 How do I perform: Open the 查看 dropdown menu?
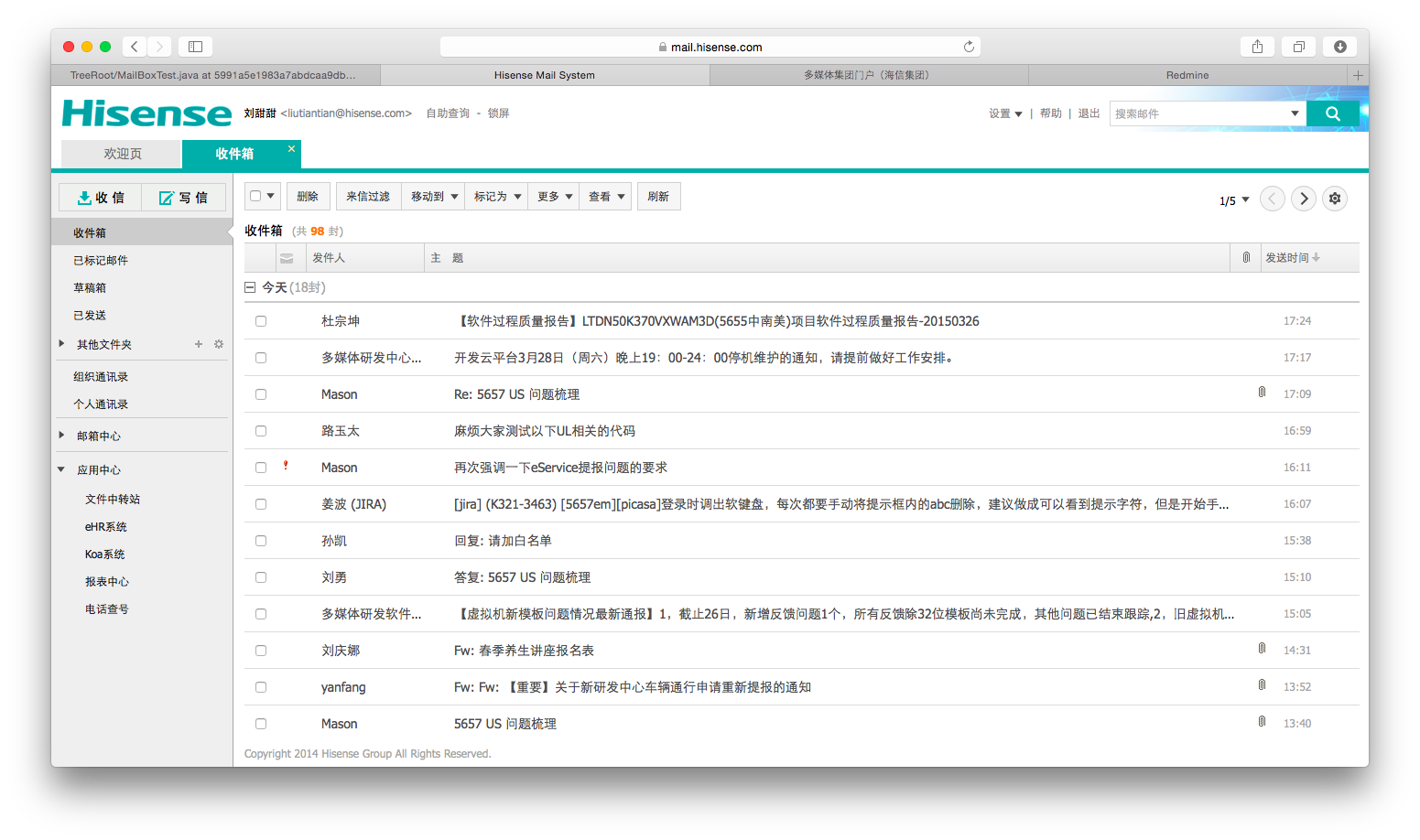click(x=605, y=197)
